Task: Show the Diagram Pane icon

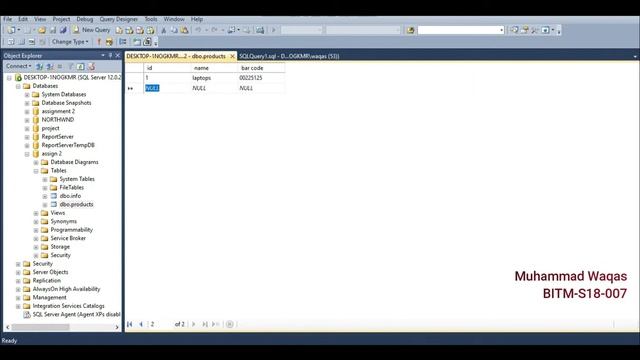Action: (x=11, y=42)
